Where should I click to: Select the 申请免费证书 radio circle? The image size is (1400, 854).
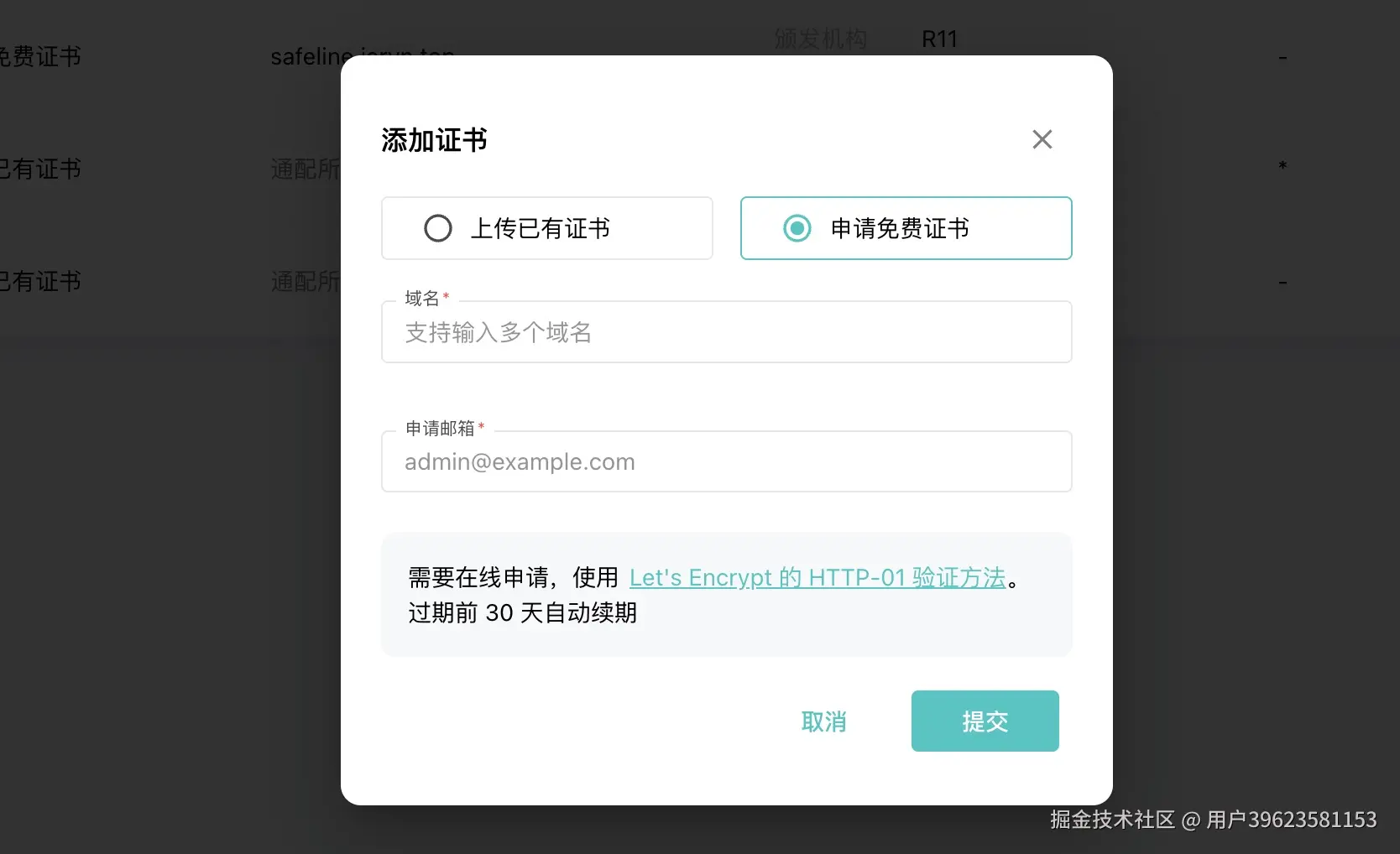tap(797, 228)
